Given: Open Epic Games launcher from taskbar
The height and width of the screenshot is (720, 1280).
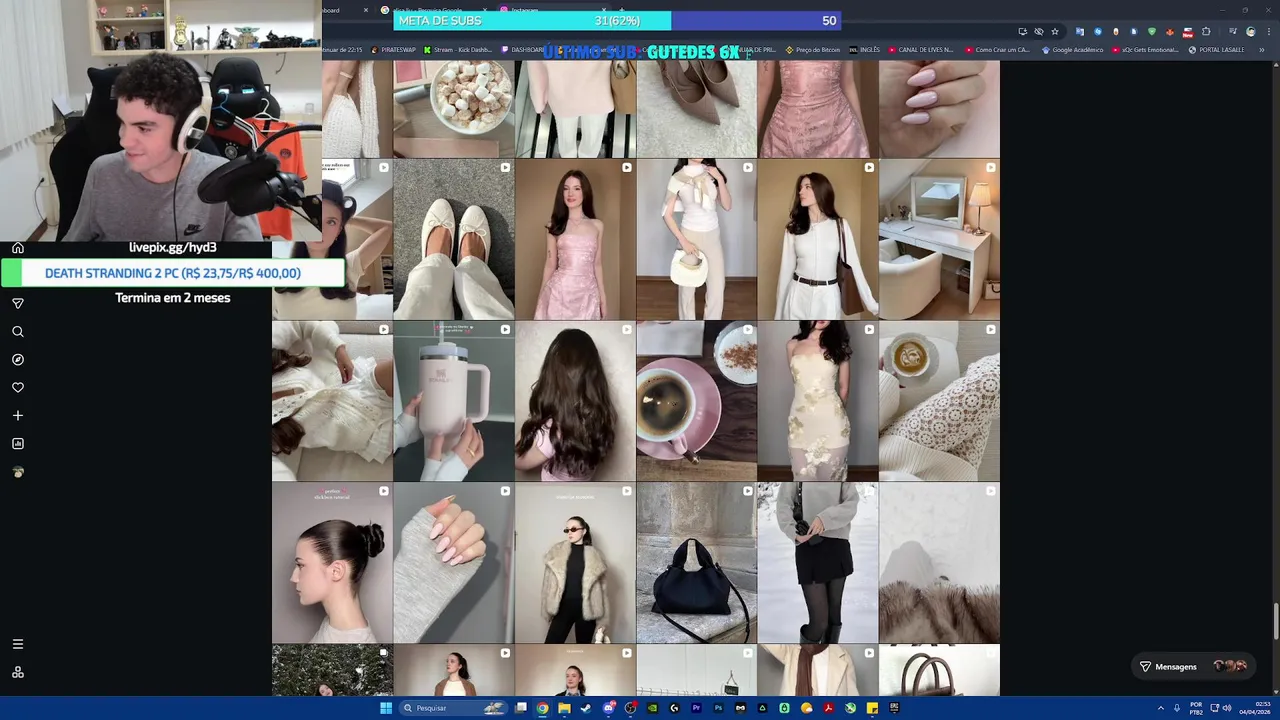Looking at the screenshot, I should (894, 708).
